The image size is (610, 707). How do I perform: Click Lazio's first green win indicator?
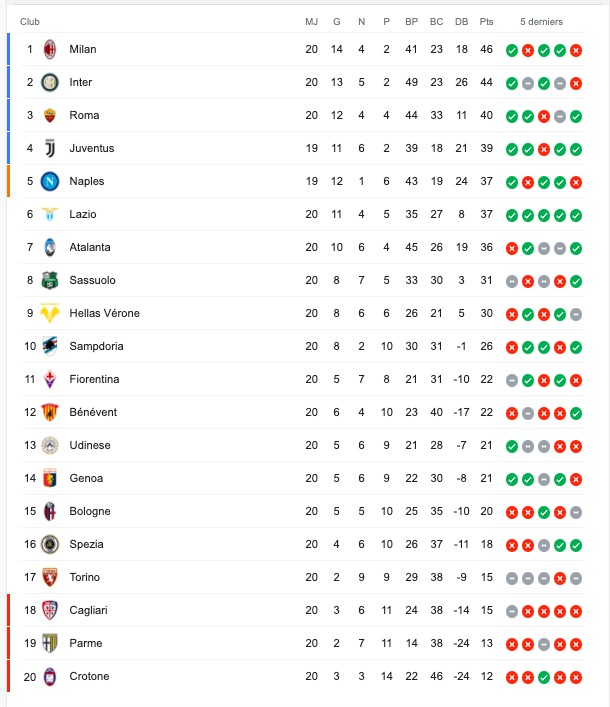(x=512, y=215)
